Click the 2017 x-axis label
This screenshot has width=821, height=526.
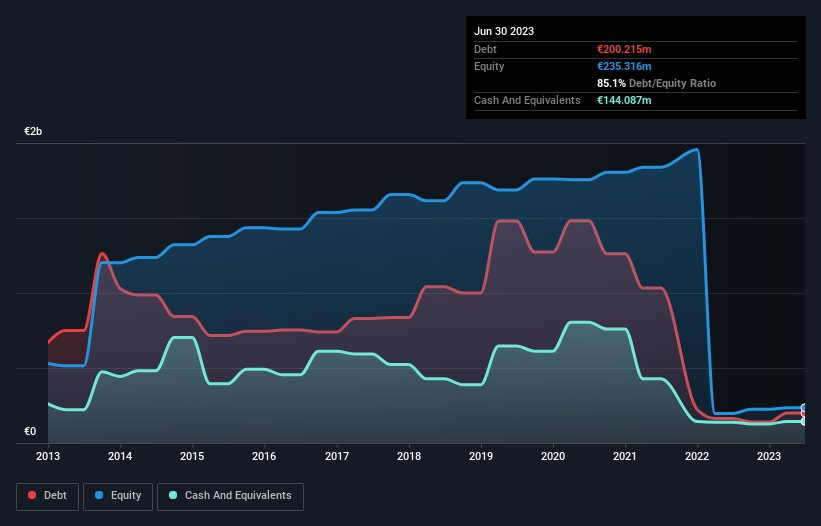coord(337,456)
